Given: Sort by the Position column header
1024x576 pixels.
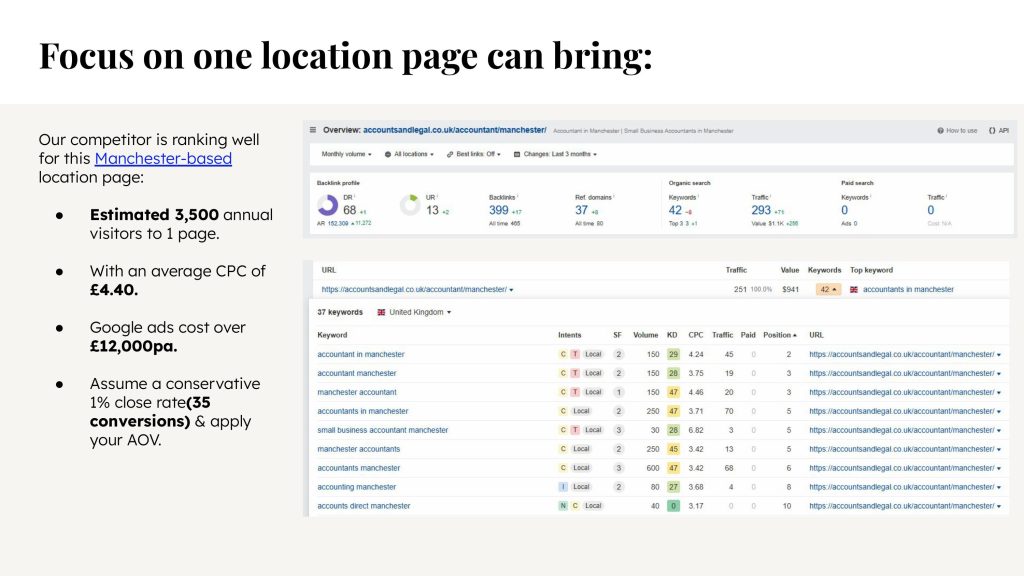Looking at the screenshot, I should coord(780,335).
